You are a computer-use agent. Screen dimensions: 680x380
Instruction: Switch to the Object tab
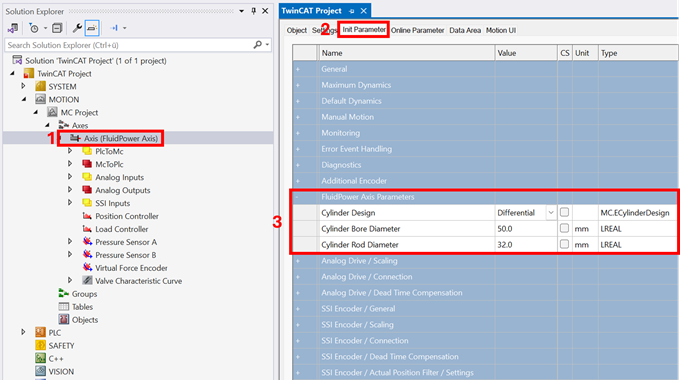click(x=297, y=30)
